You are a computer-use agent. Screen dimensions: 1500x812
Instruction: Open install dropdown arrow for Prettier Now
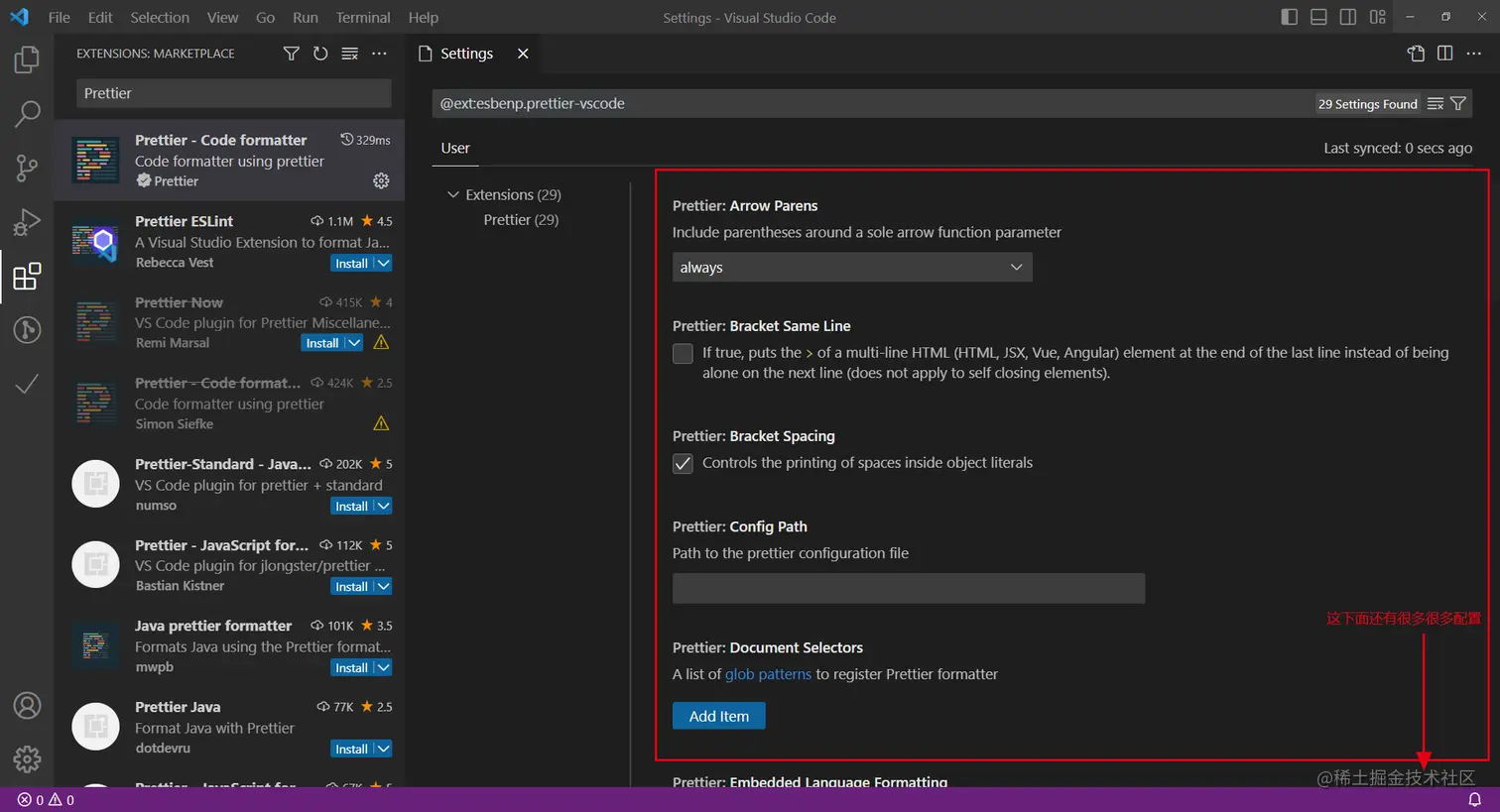click(x=353, y=343)
